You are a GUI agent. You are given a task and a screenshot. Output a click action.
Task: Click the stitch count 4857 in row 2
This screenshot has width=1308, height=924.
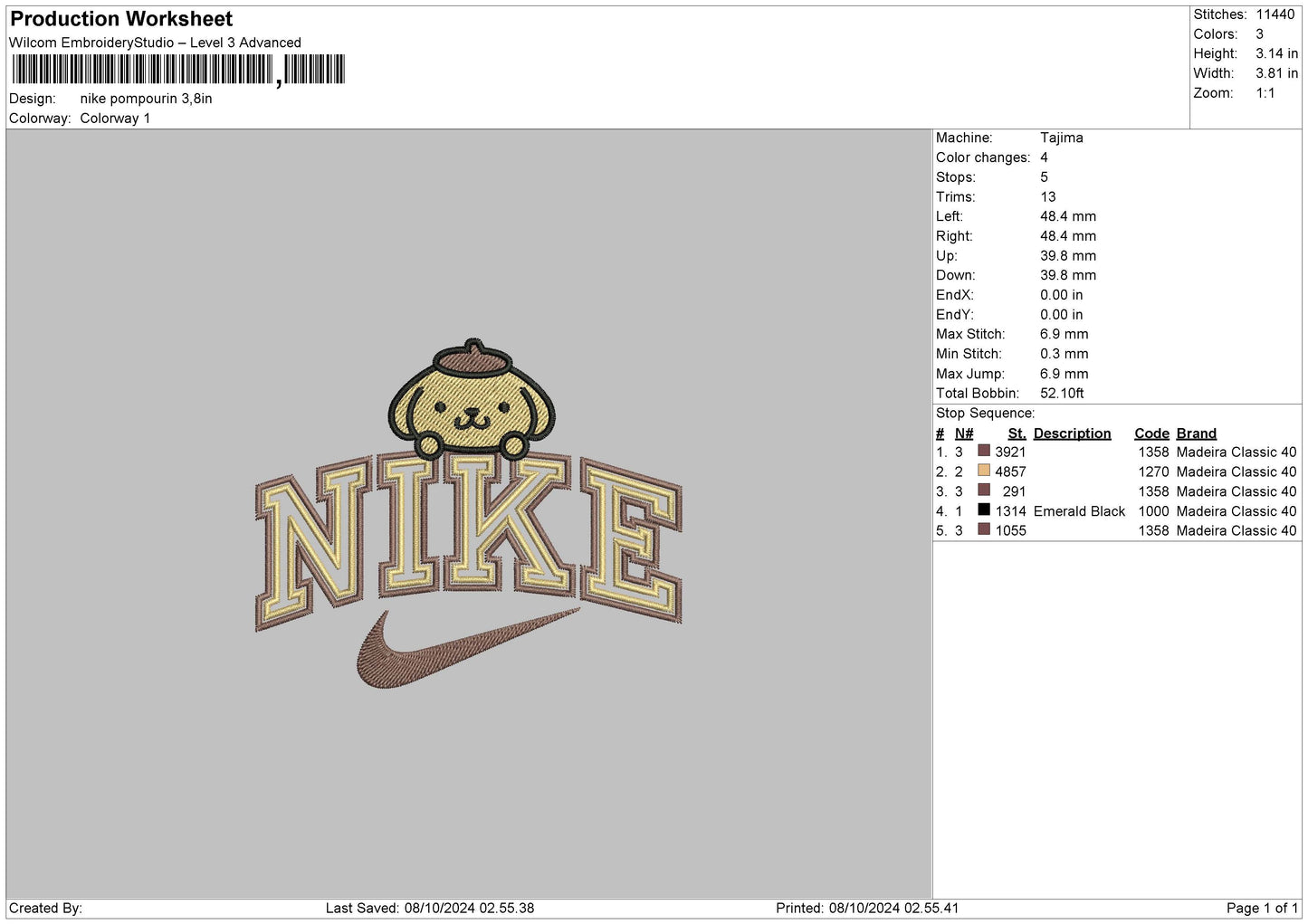(1010, 472)
